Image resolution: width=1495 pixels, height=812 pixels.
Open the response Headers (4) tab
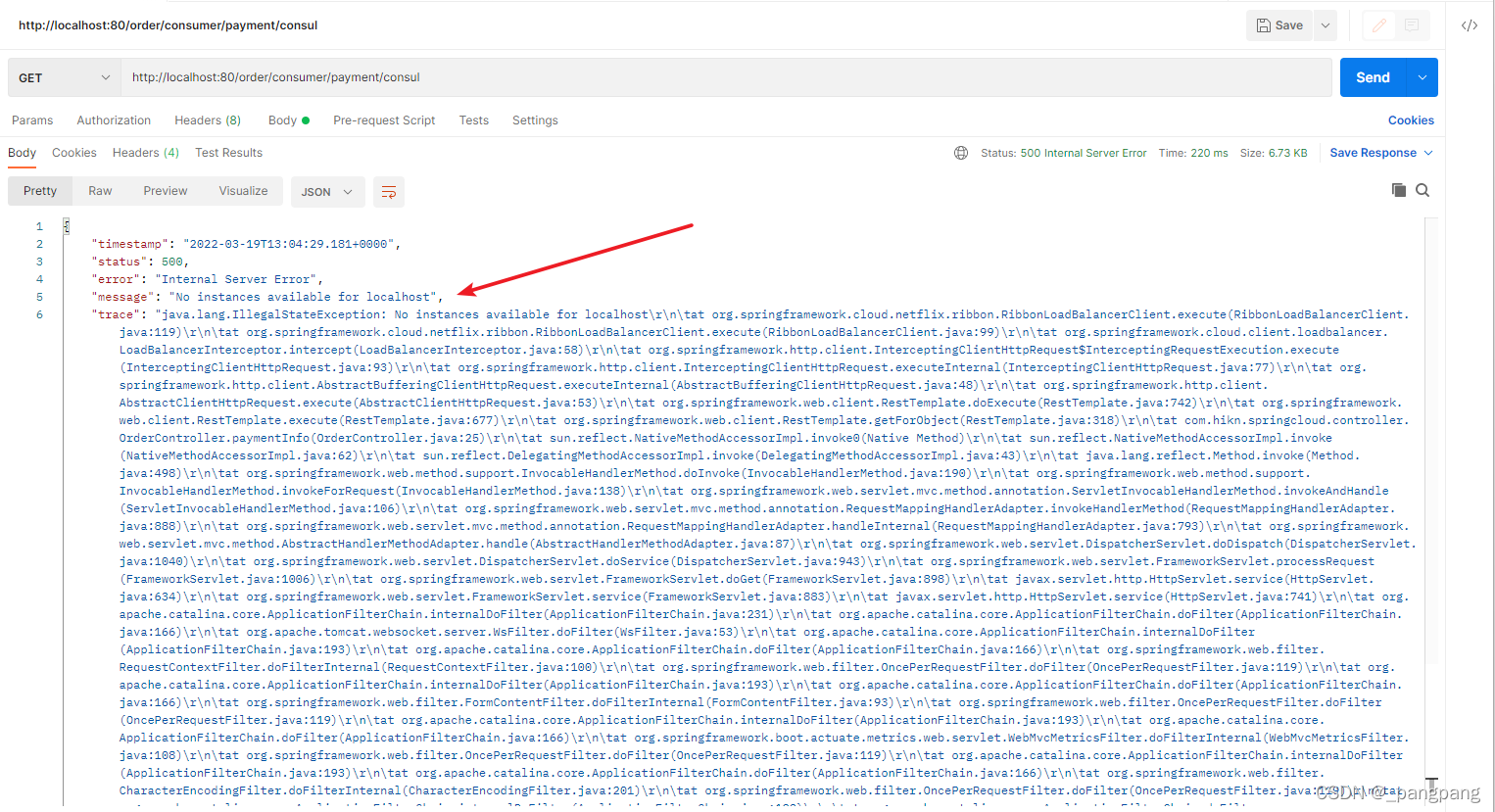tap(146, 153)
